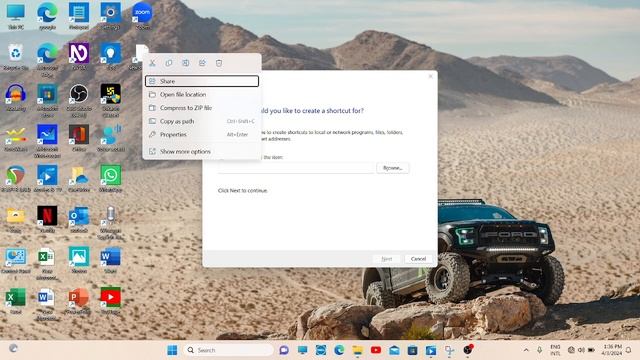Open the Windows Start menu
The width and height of the screenshot is (640, 360).
point(172,350)
